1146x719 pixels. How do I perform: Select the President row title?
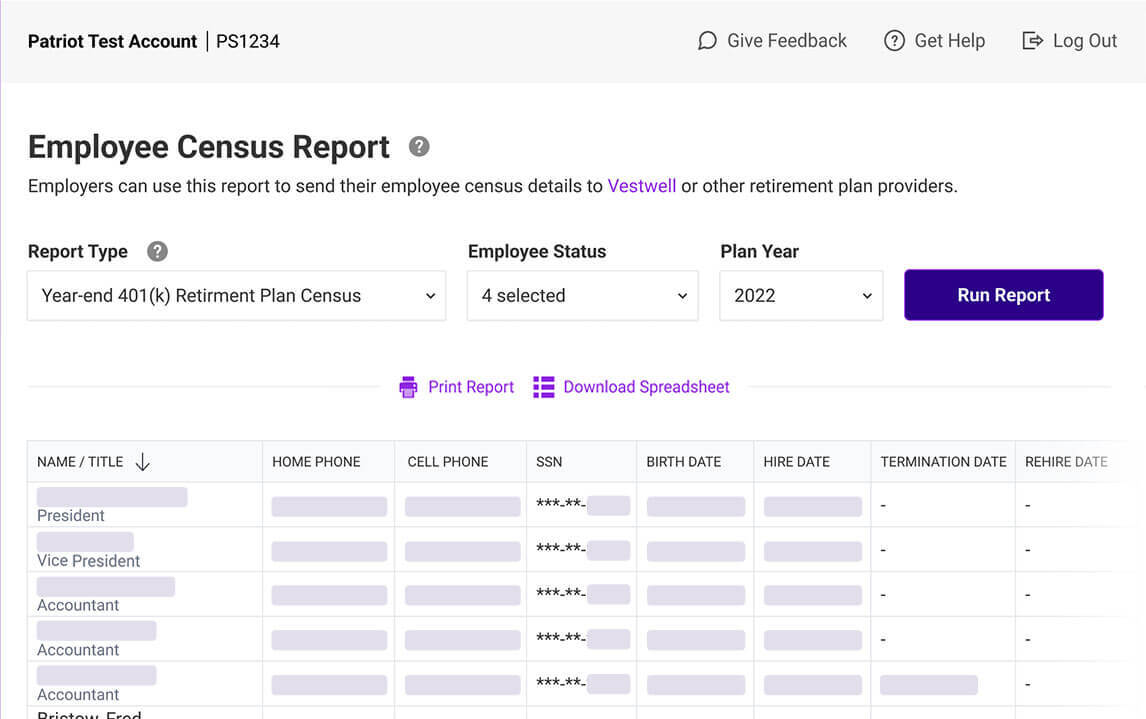(x=71, y=516)
